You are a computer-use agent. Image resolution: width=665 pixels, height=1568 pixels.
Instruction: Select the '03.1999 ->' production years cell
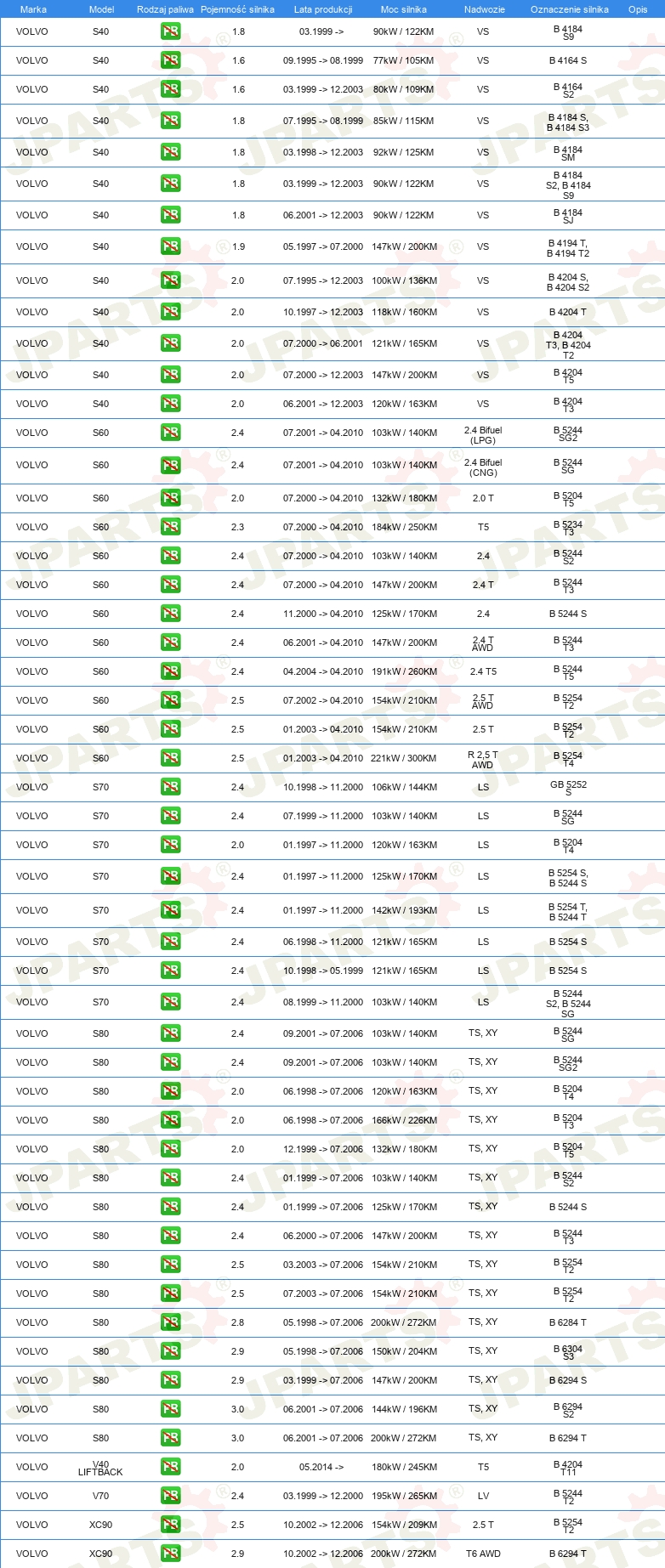coord(321,31)
